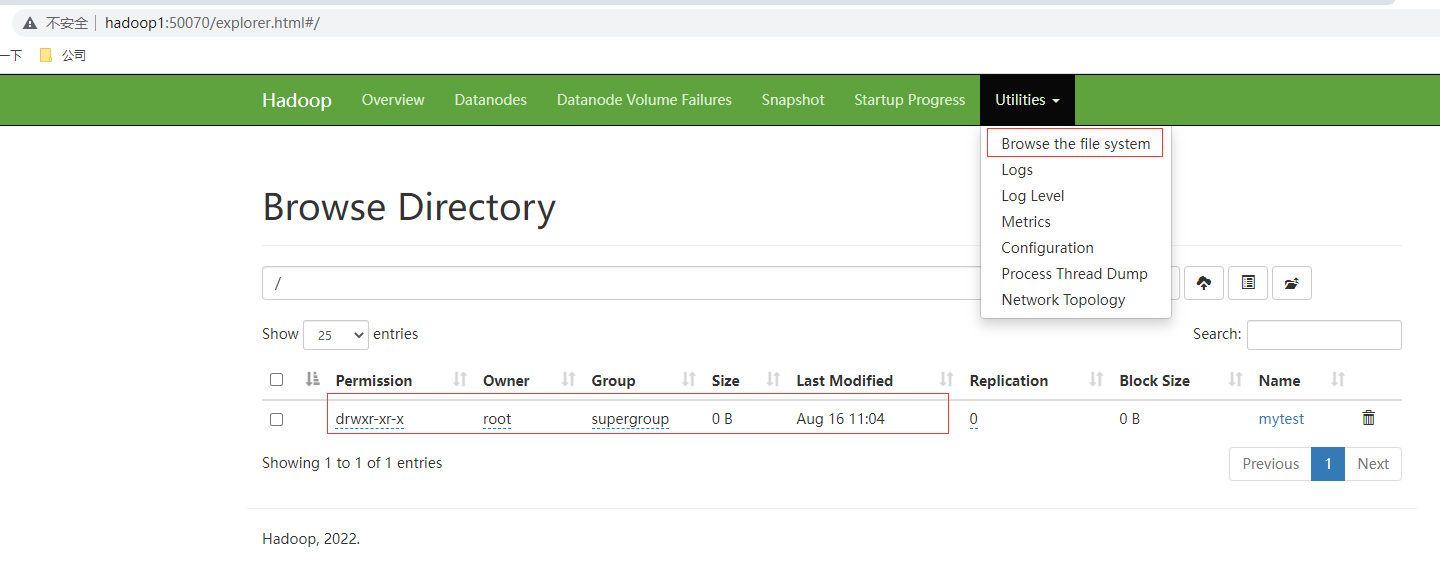Viewport: 1440px width, 579px height.
Task: Click the cloud upload files icon
Action: [1204, 283]
